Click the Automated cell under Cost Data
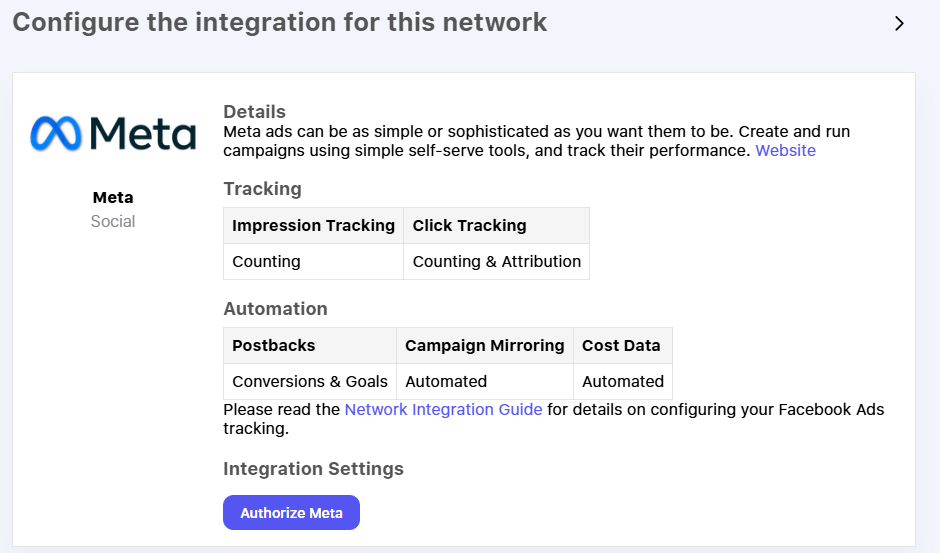 click(x=623, y=381)
